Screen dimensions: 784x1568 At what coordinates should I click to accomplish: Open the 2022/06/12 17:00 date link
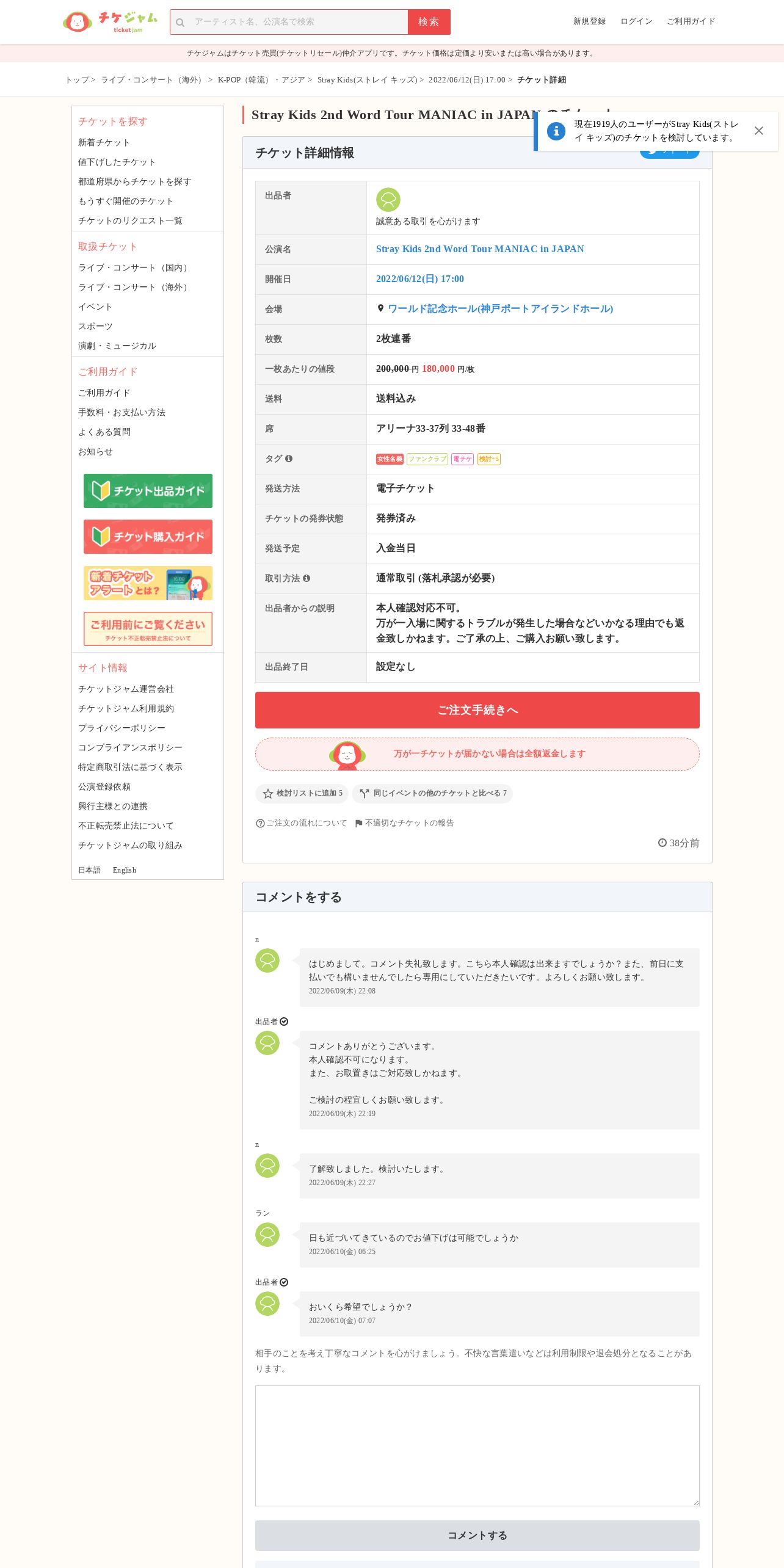pyautogui.click(x=420, y=279)
